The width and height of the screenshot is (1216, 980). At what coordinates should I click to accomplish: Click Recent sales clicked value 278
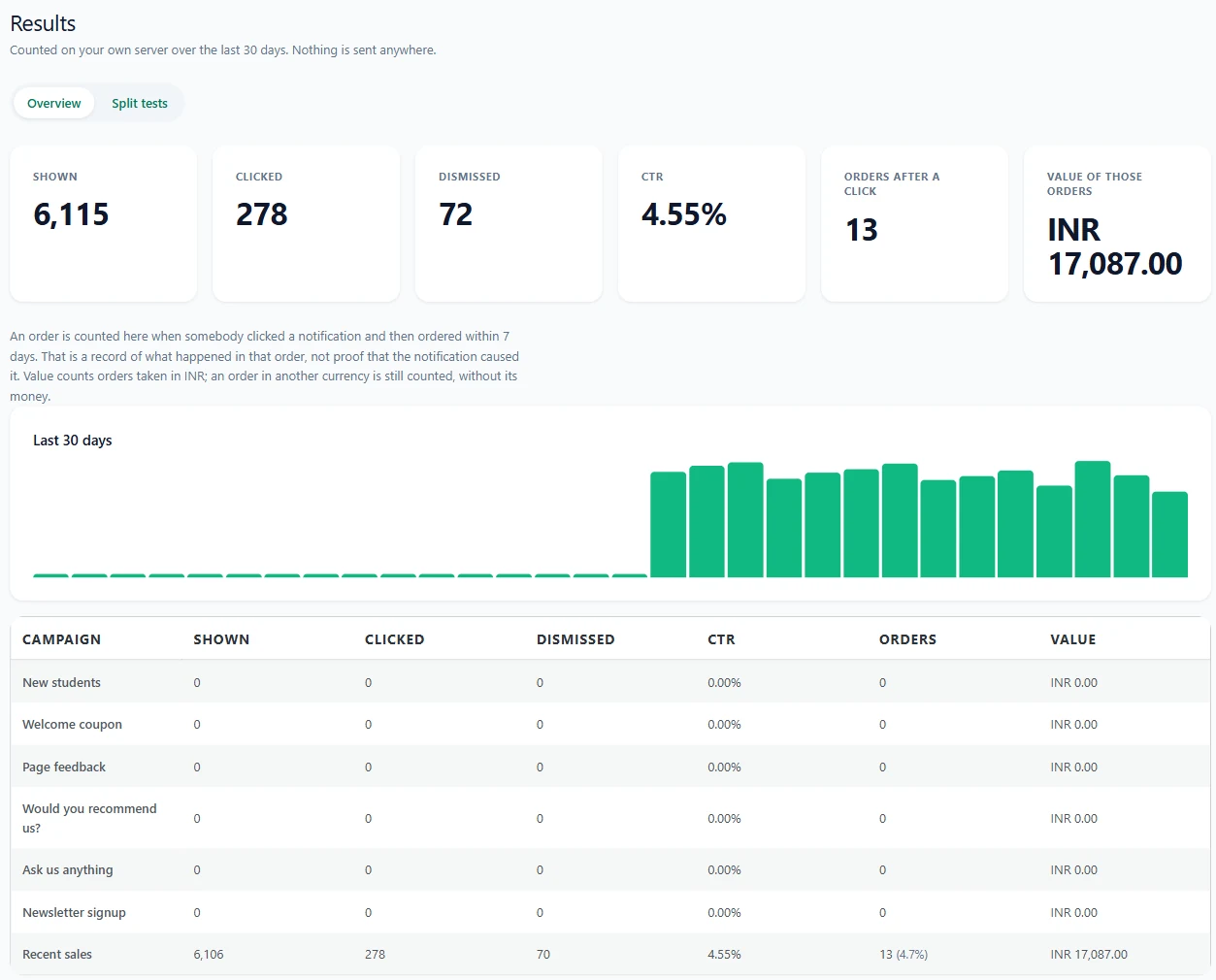click(375, 955)
